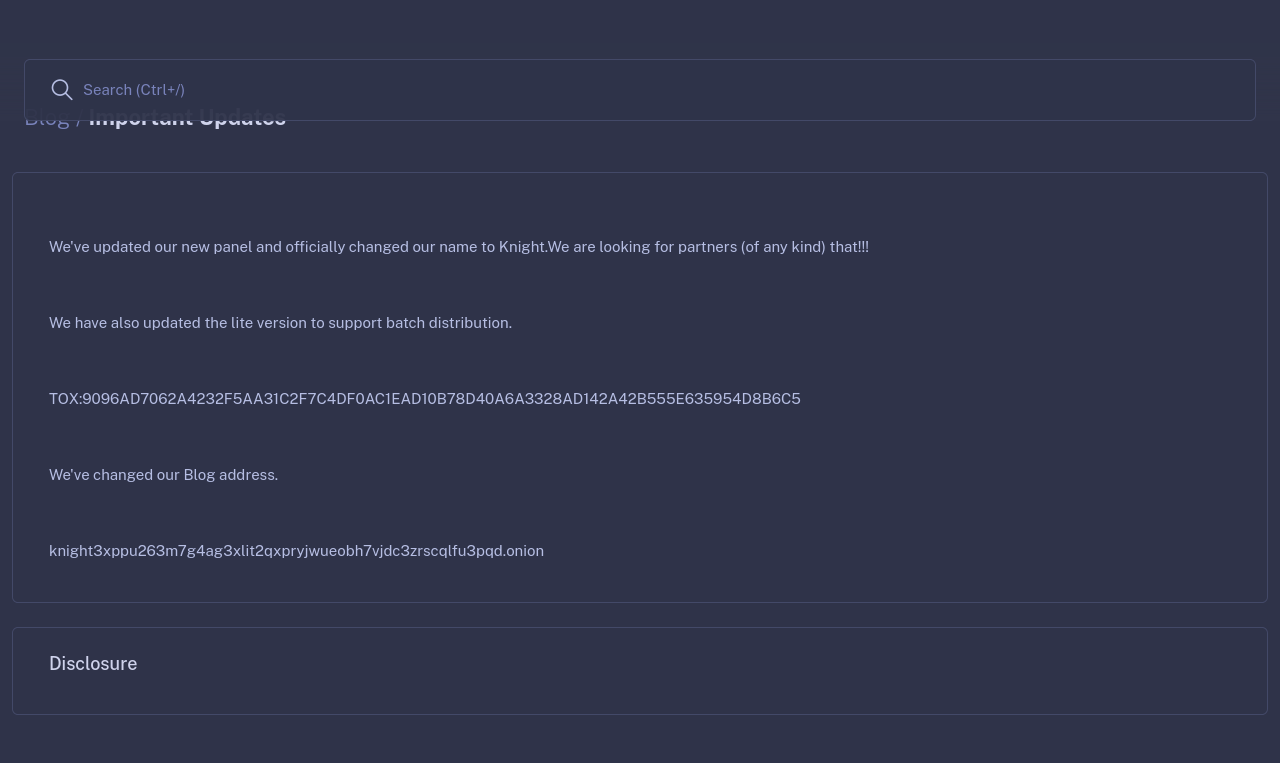
Task: Open the Blog breadcrumb link
Action: [47, 118]
